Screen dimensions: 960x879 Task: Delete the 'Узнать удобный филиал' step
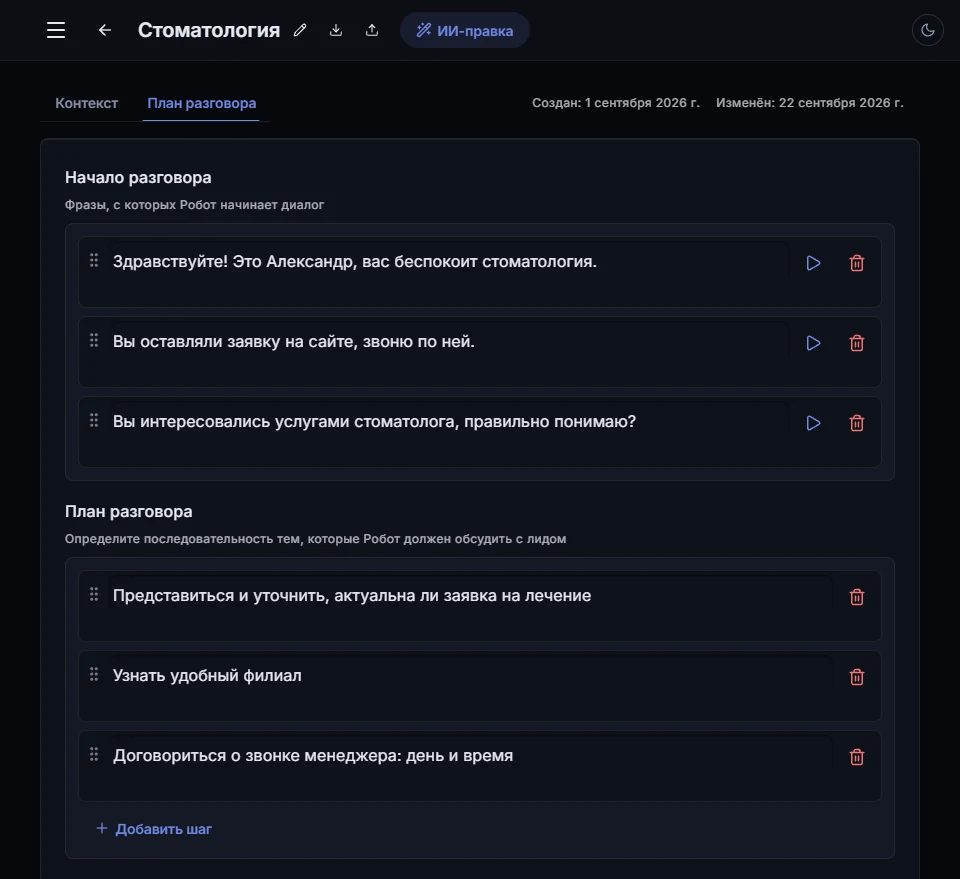click(x=857, y=678)
